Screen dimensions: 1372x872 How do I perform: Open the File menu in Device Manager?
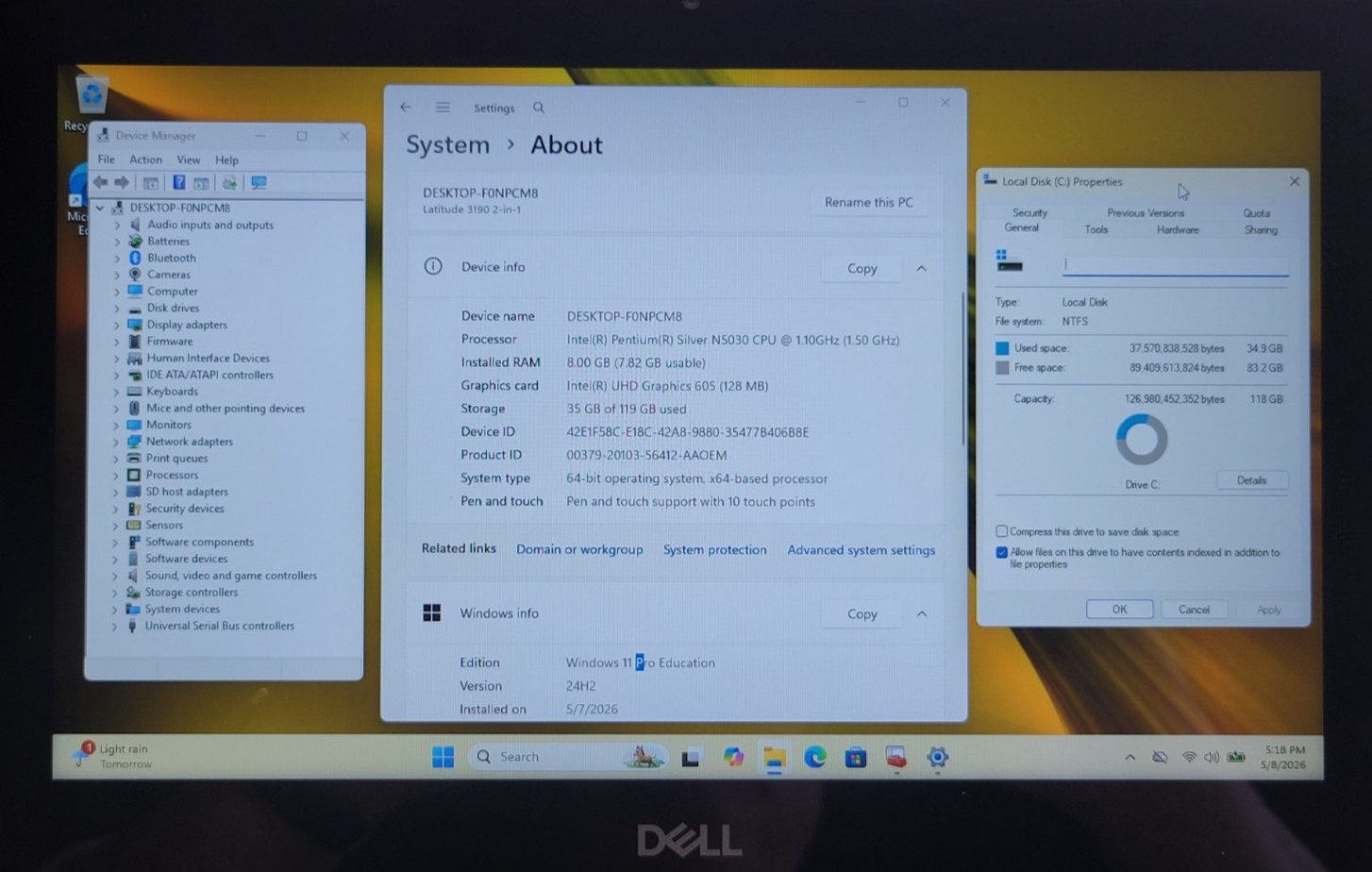point(107,159)
